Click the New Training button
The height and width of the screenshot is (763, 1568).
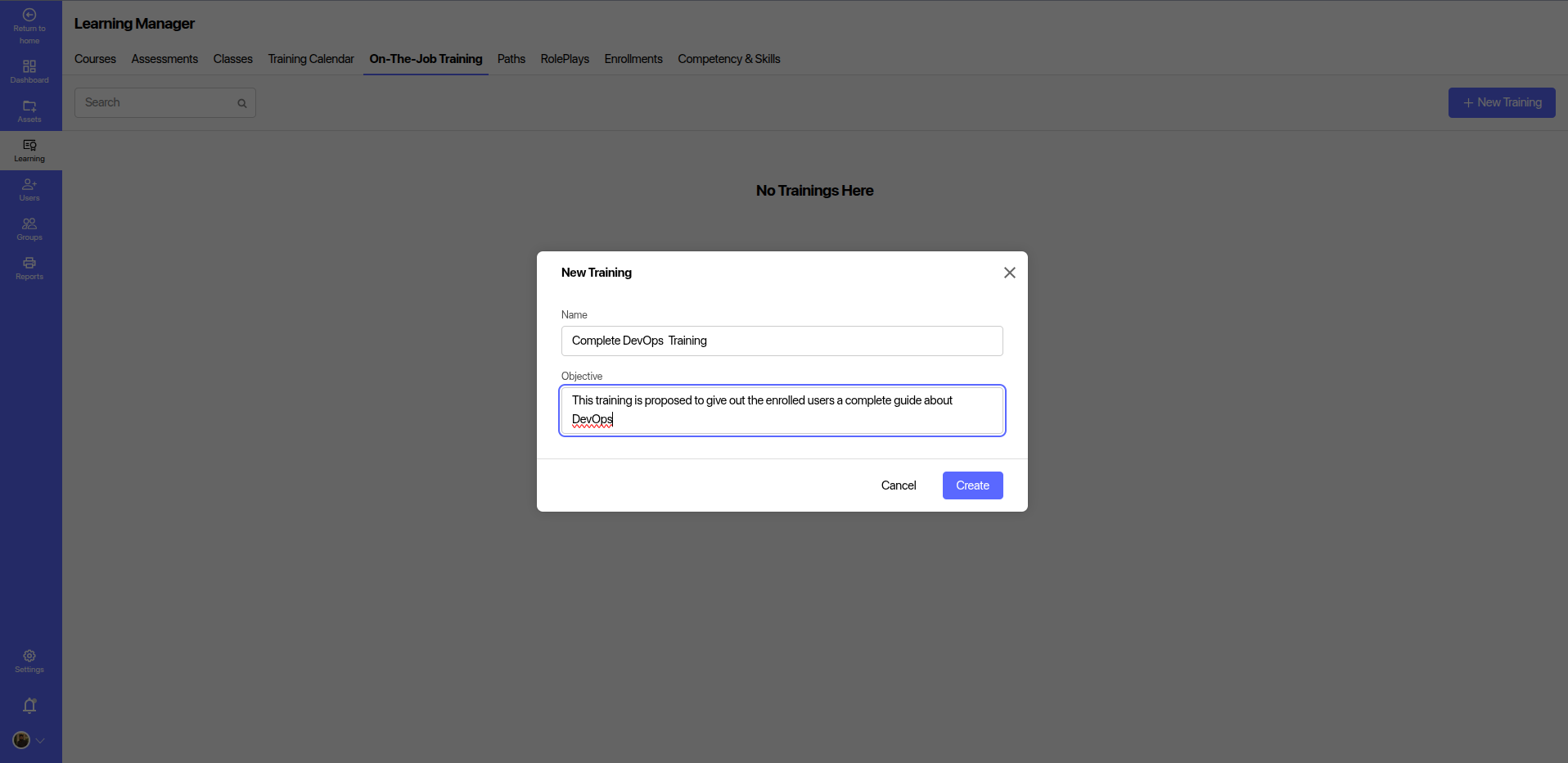pyautogui.click(x=1501, y=102)
